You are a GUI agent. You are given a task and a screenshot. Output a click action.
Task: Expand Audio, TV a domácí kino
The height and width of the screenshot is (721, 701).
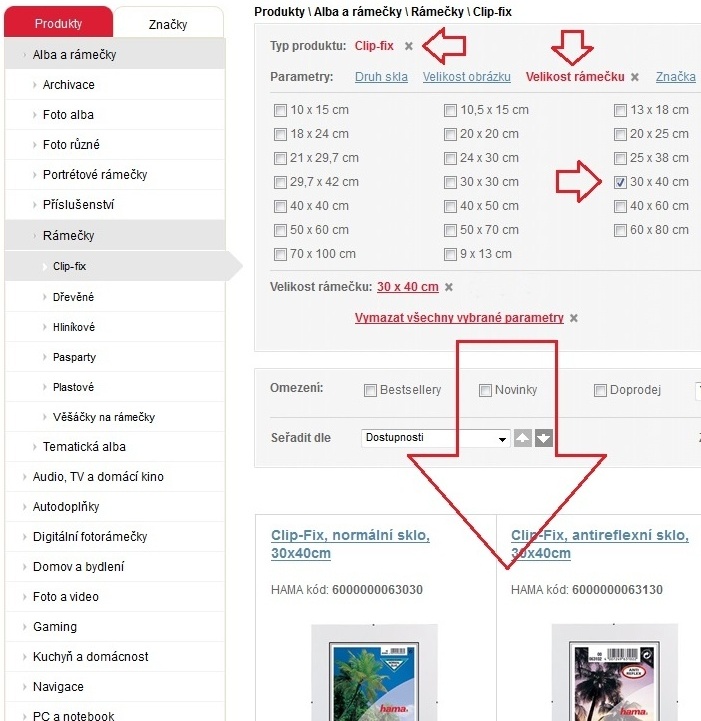coord(115,476)
